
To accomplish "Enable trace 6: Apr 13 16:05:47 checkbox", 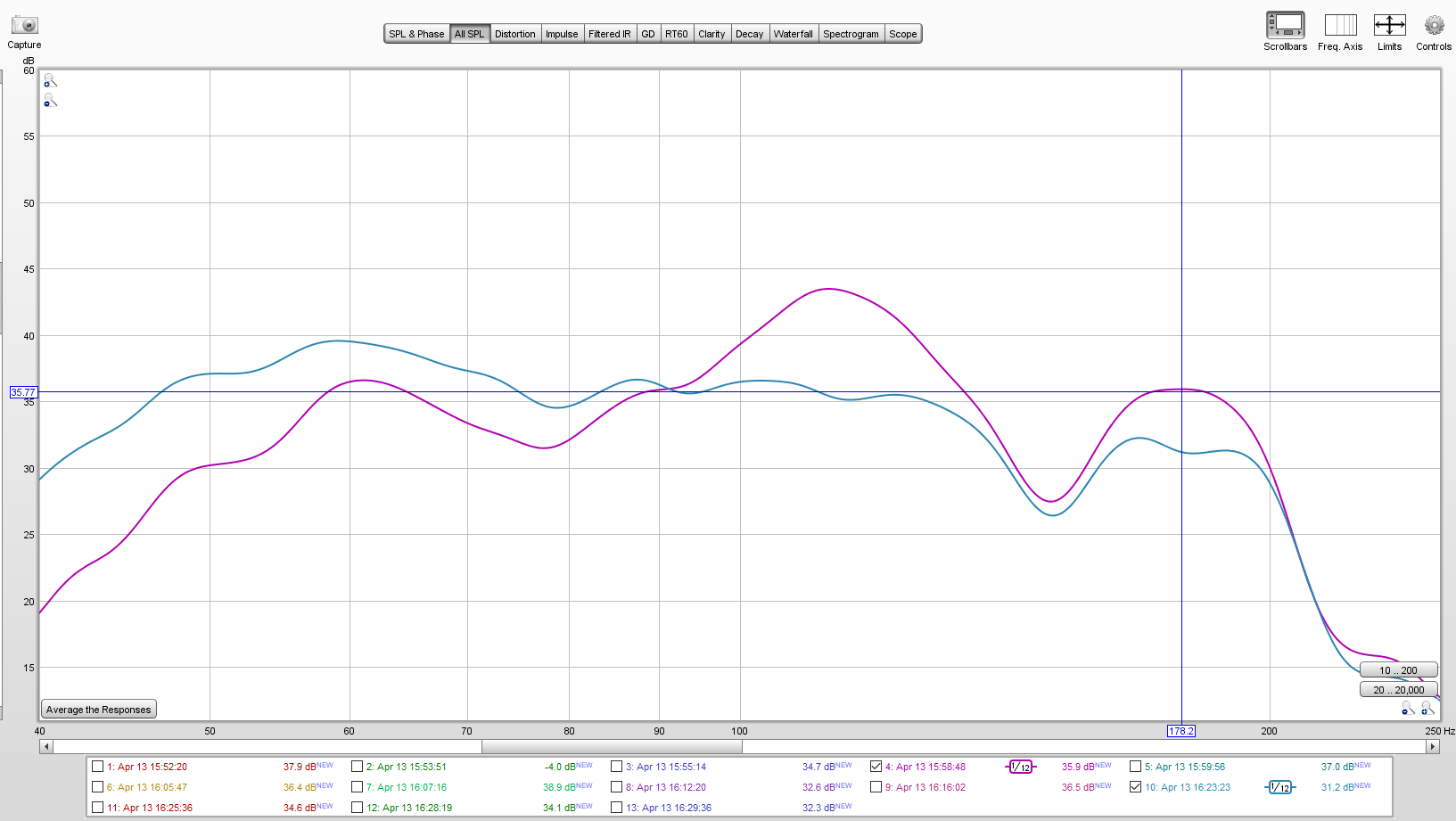I will click(x=98, y=787).
